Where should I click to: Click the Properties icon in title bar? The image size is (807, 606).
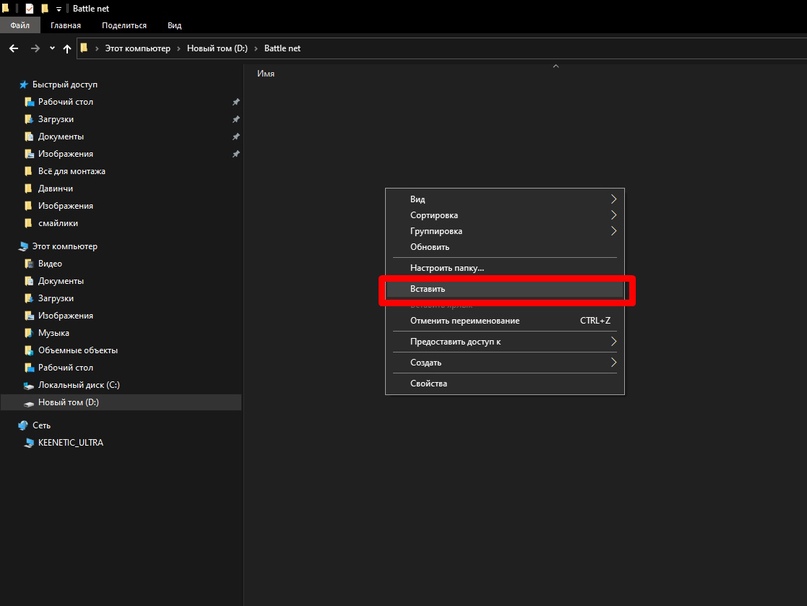(x=29, y=8)
